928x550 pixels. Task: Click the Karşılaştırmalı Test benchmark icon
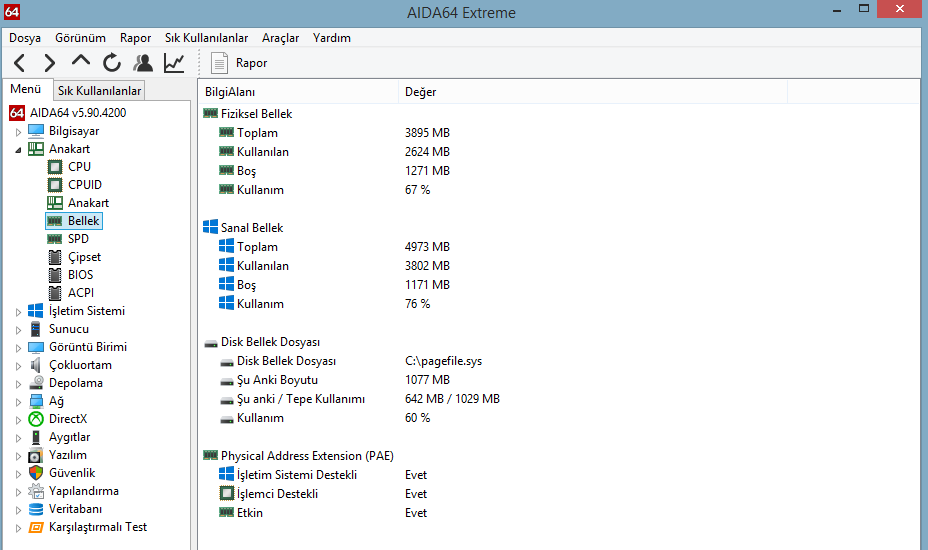[x=36, y=527]
